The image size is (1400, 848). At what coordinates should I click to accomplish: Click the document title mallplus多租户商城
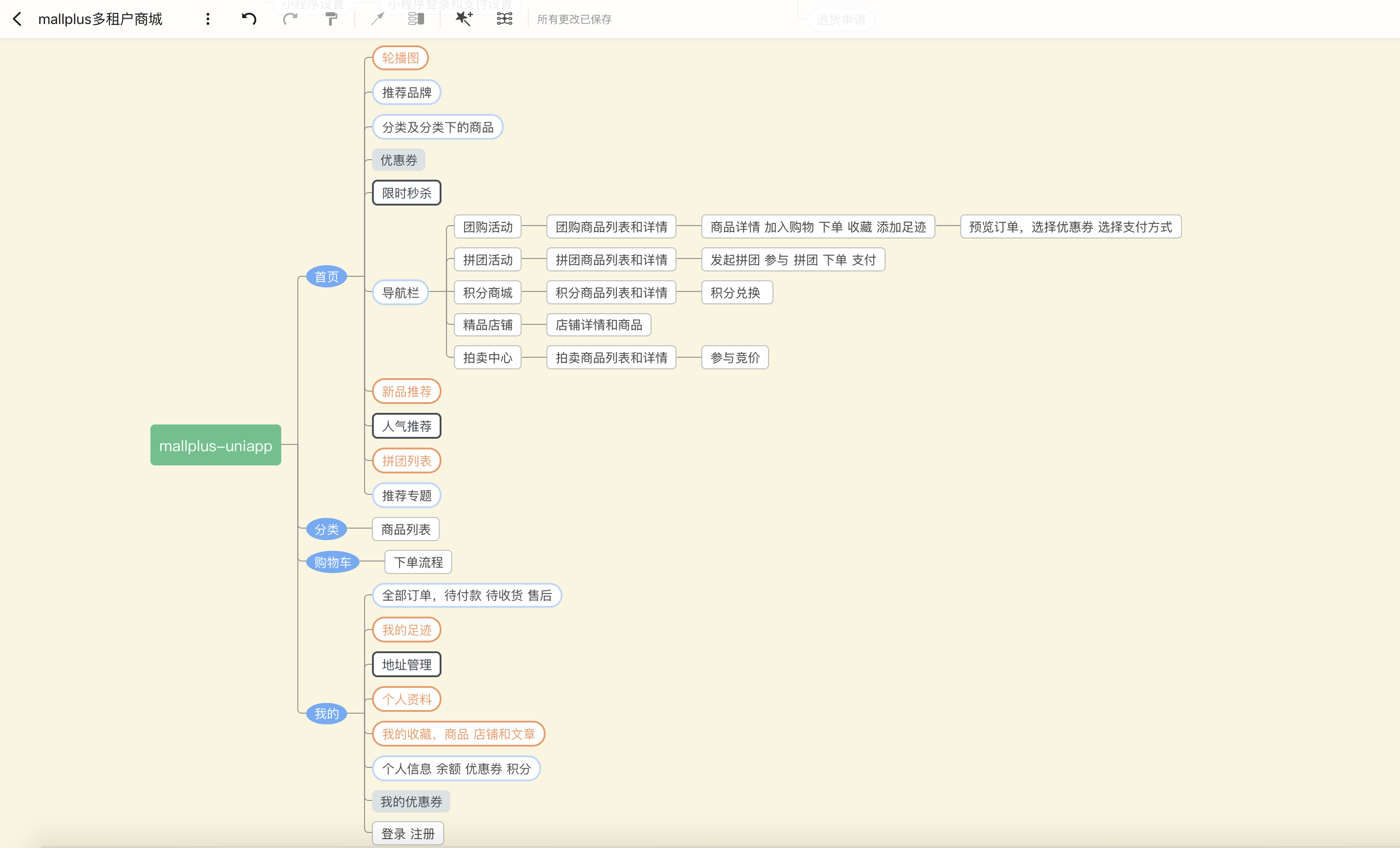pos(100,19)
